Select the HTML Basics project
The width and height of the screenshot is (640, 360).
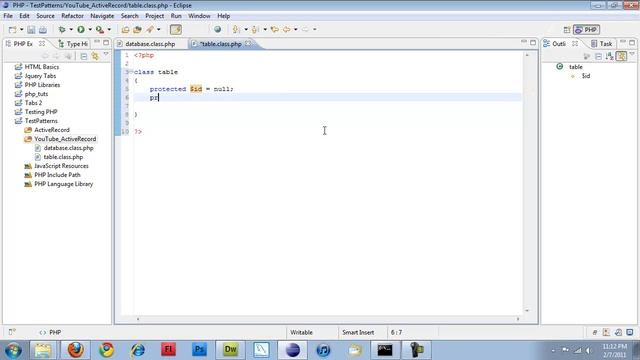(42, 67)
